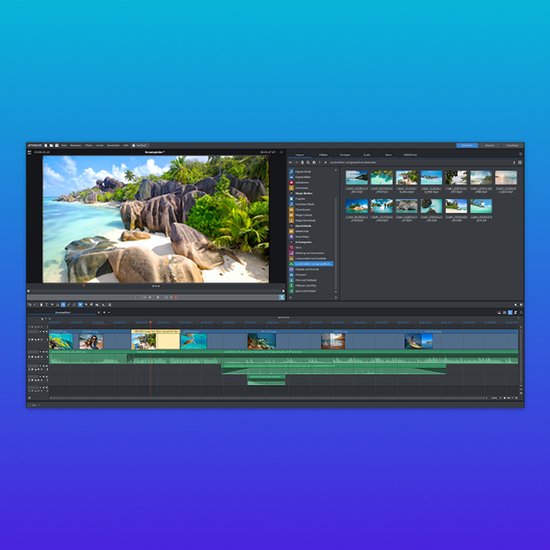This screenshot has width=550, height=550.
Task: Select the coral reef clip at timeline start
Action: [x=61, y=341]
